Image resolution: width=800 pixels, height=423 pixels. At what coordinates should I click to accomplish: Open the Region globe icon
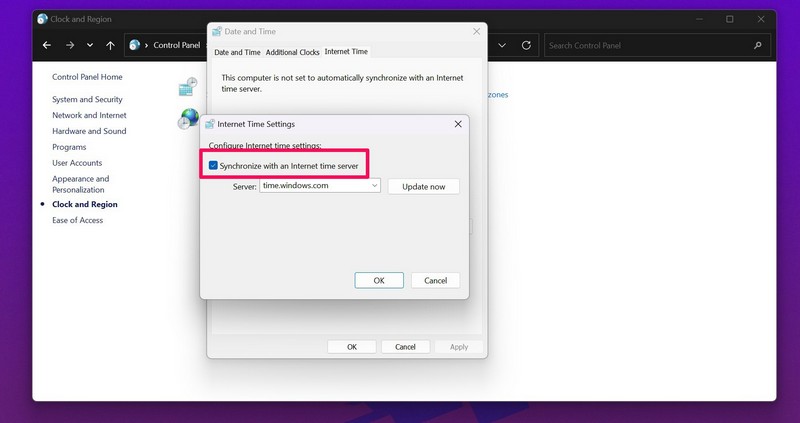click(x=188, y=119)
